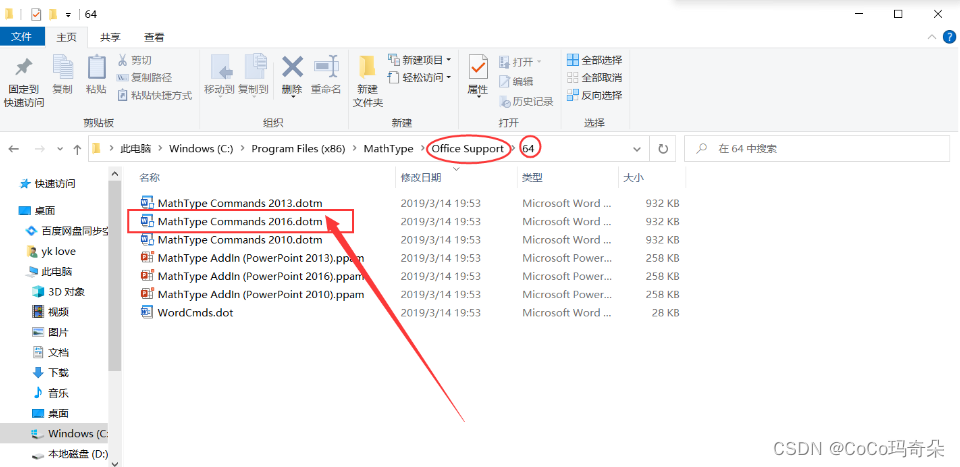Select 百度网盘同步空间 in sidebar

[x=67, y=231]
